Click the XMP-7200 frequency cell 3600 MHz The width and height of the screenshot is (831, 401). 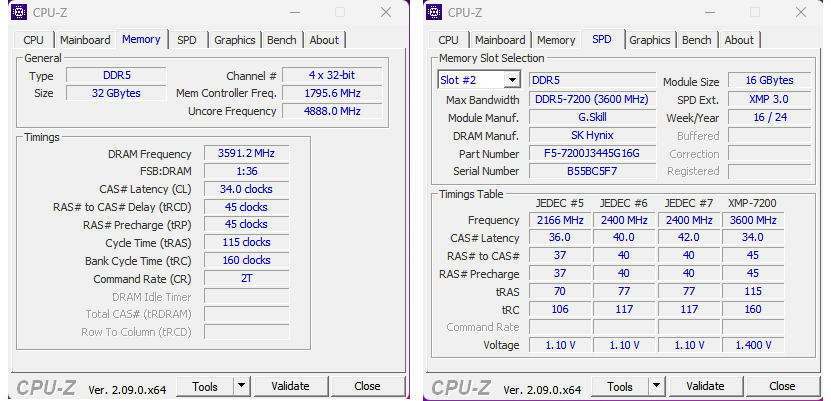[x=753, y=220]
